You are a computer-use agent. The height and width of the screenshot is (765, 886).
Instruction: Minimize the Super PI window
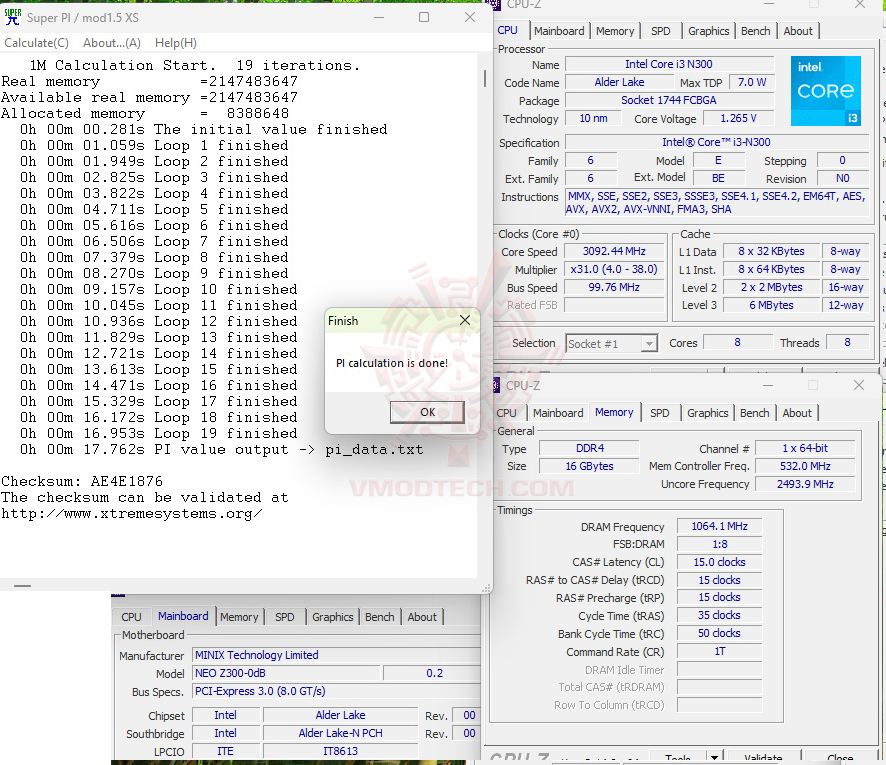pyautogui.click(x=379, y=17)
